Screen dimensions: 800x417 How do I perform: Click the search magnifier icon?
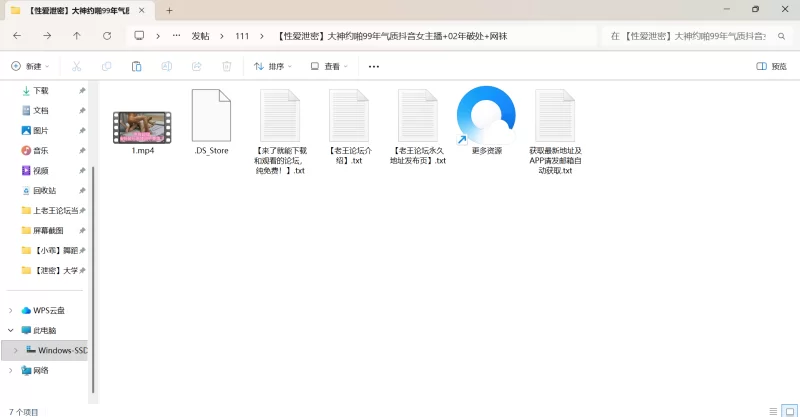tap(781, 36)
